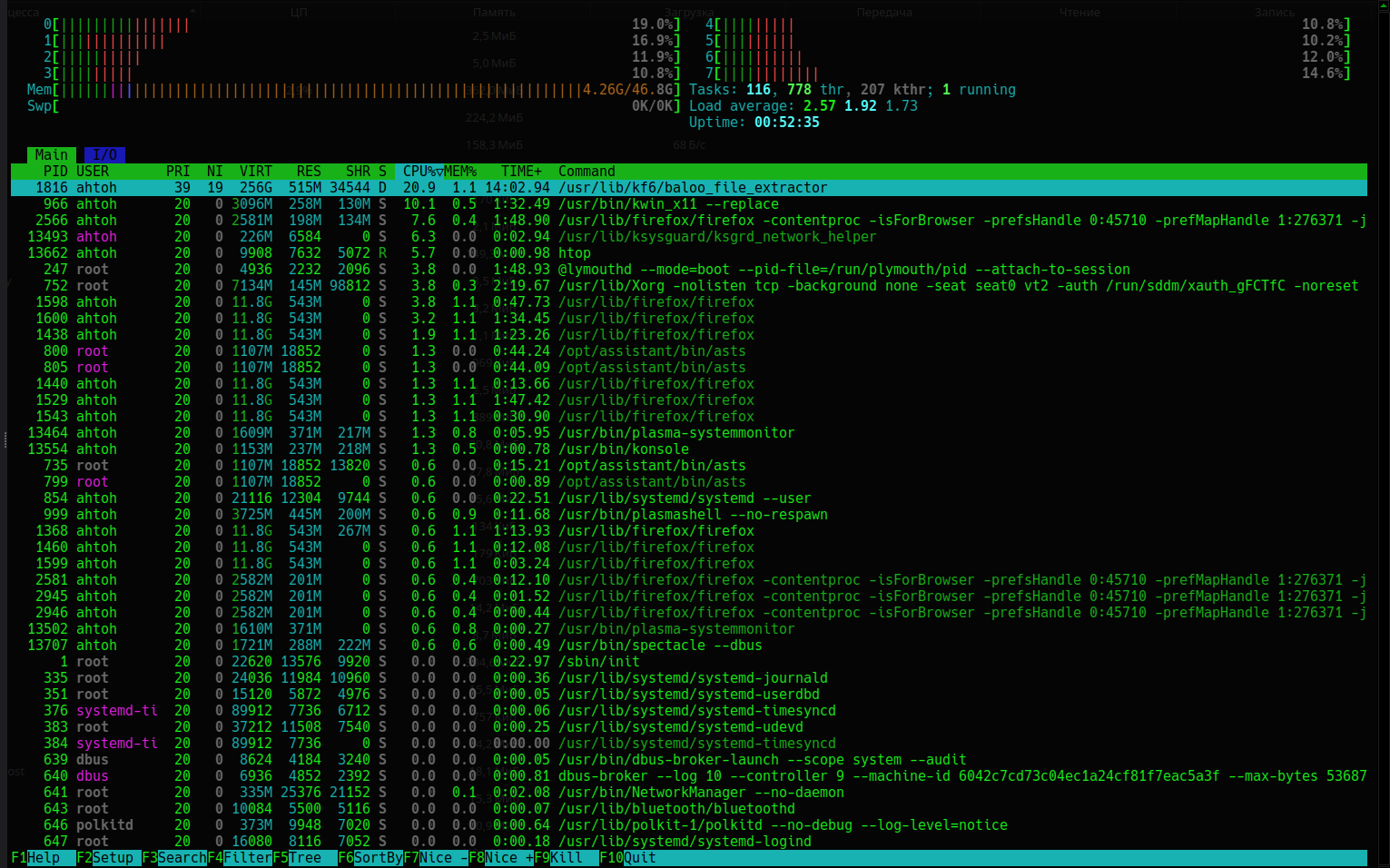1390x868 pixels.
Task: Sort by the PRI column header
Action: pos(178,172)
